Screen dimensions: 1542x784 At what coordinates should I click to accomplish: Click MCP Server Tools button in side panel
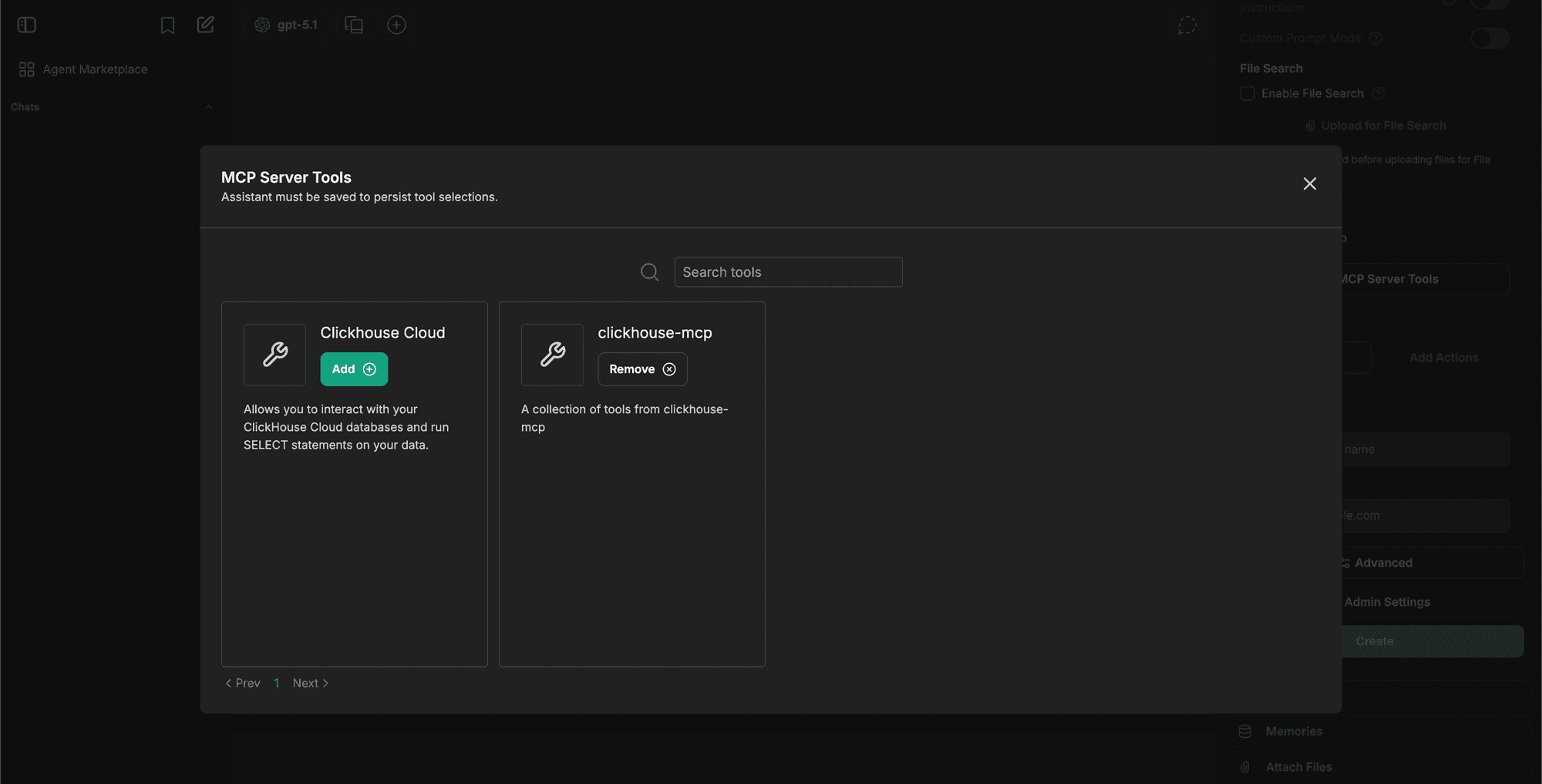coord(1424,279)
